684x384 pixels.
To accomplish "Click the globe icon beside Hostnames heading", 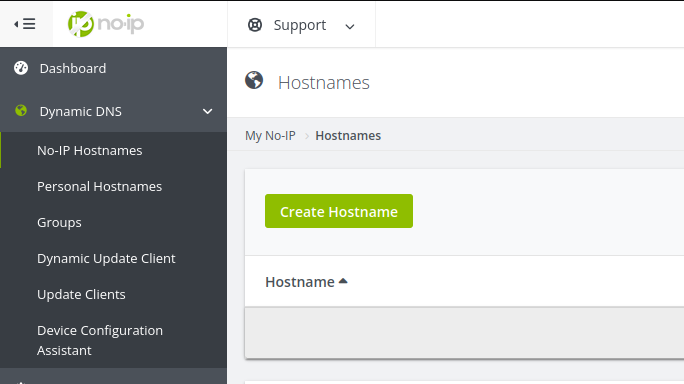I will tap(254, 80).
